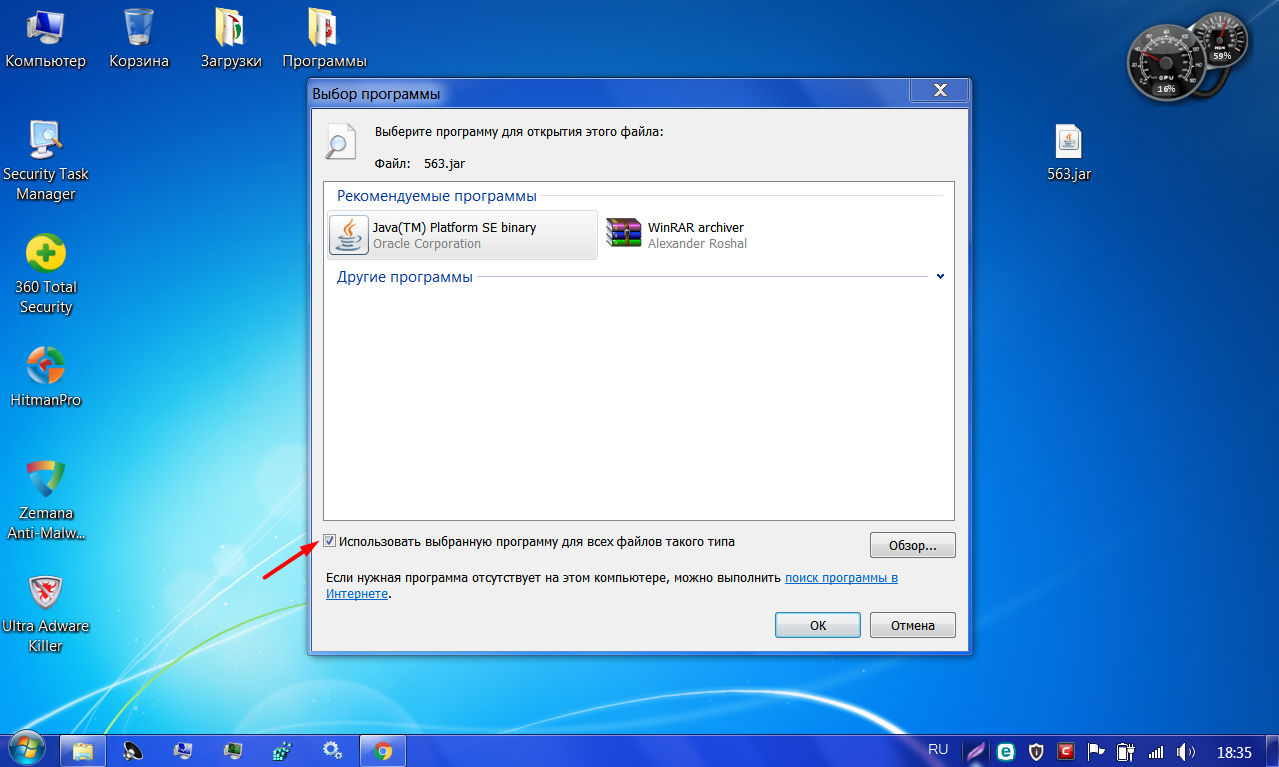This screenshot has width=1279, height=767.
Task: Expand the 'Другие программы' section arrow
Action: click(x=940, y=277)
